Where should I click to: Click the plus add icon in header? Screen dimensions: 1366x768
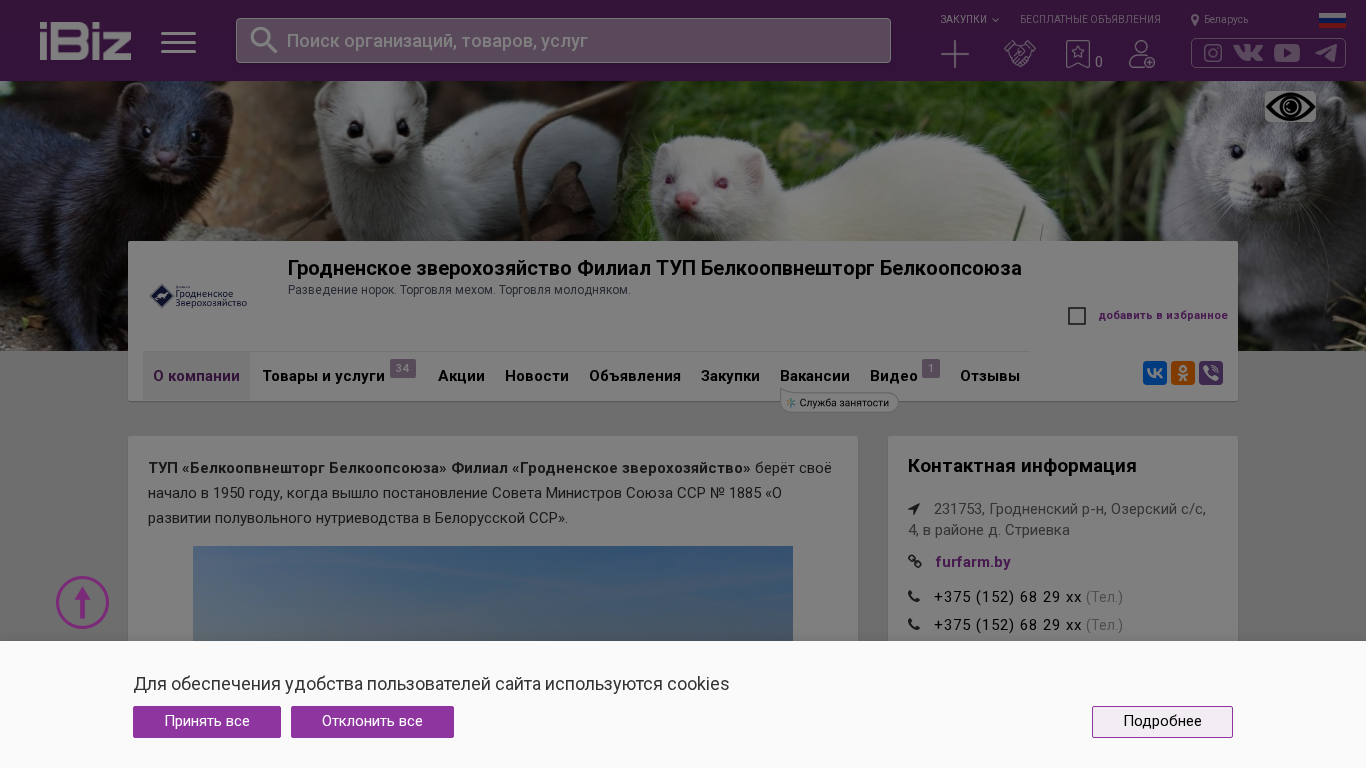point(955,54)
